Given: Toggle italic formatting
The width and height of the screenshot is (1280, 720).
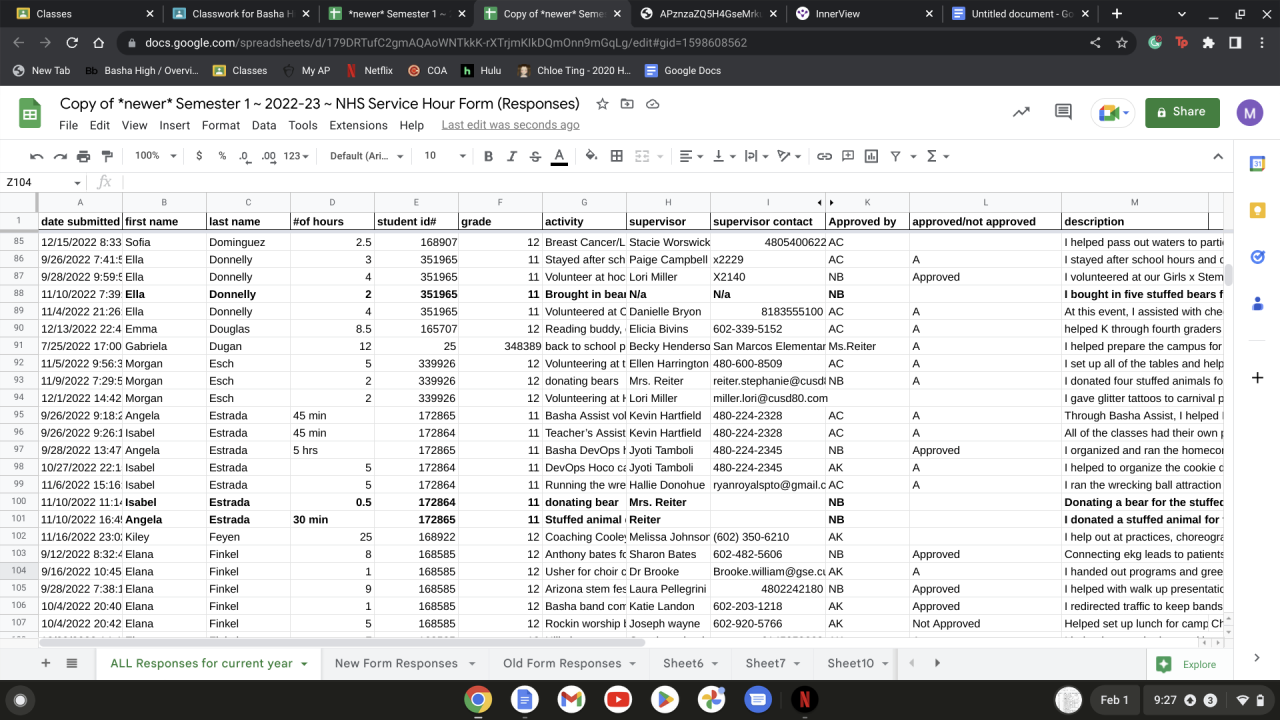Looking at the screenshot, I should 512,156.
